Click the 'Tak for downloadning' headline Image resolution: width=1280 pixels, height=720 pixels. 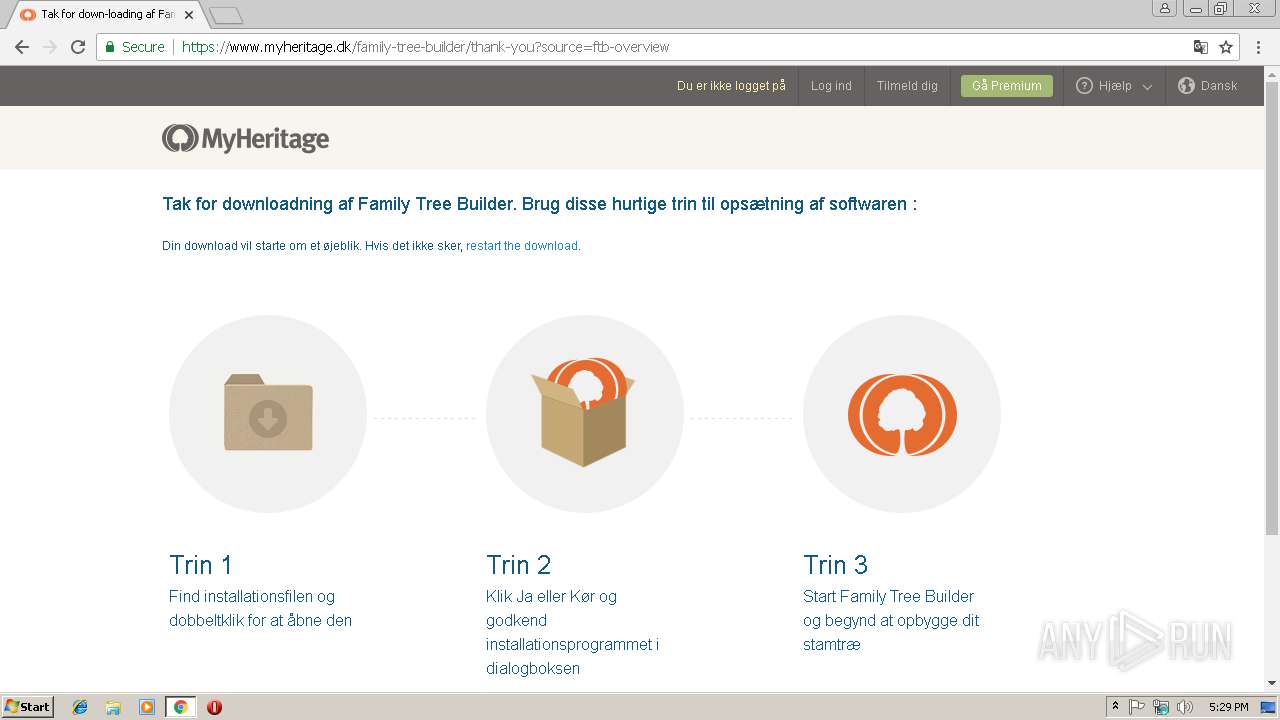pos(540,204)
